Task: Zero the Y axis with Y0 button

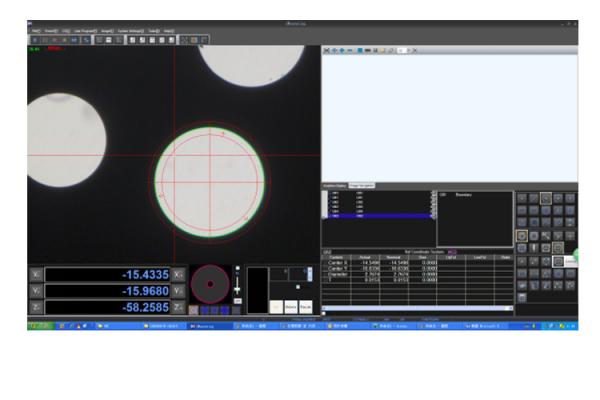Action: coord(178,291)
